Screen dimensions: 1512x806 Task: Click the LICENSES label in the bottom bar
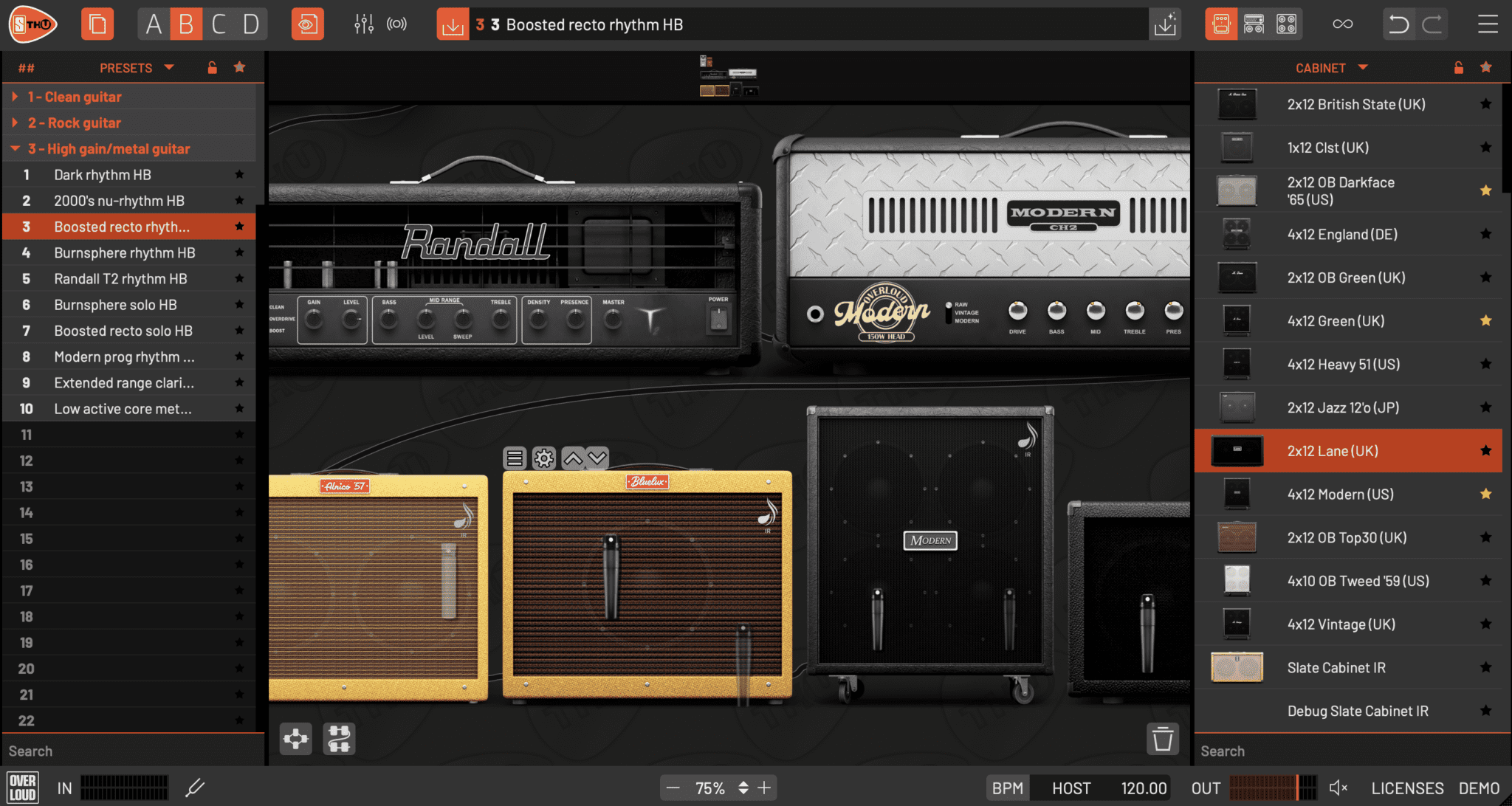coord(1407,788)
